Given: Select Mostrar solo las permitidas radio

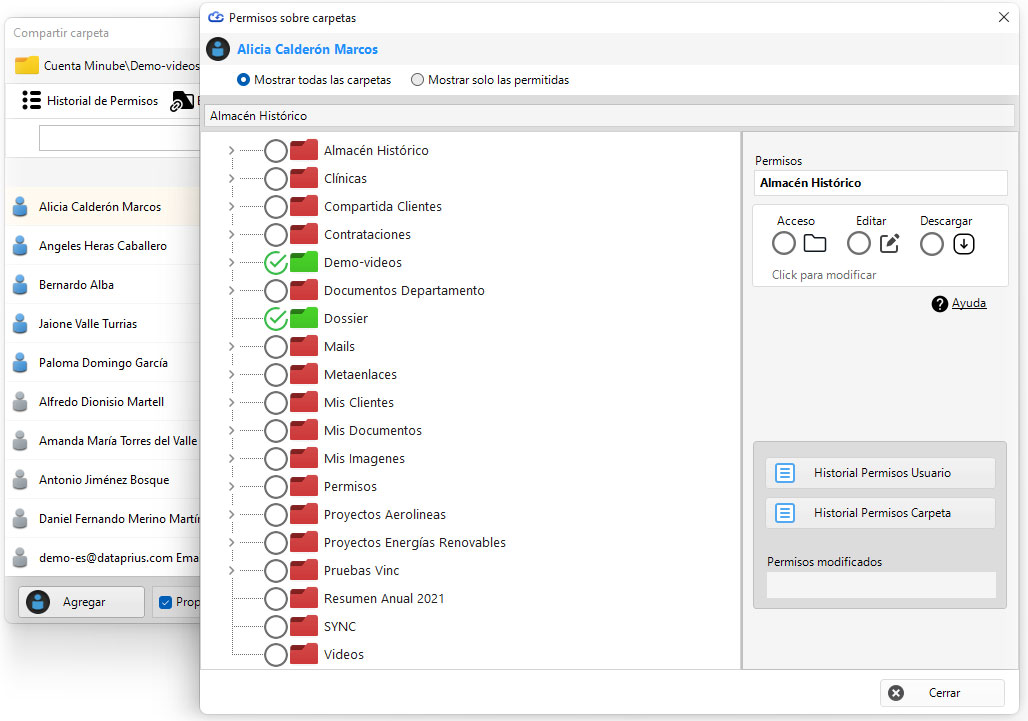Looking at the screenshot, I should click(x=417, y=80).
